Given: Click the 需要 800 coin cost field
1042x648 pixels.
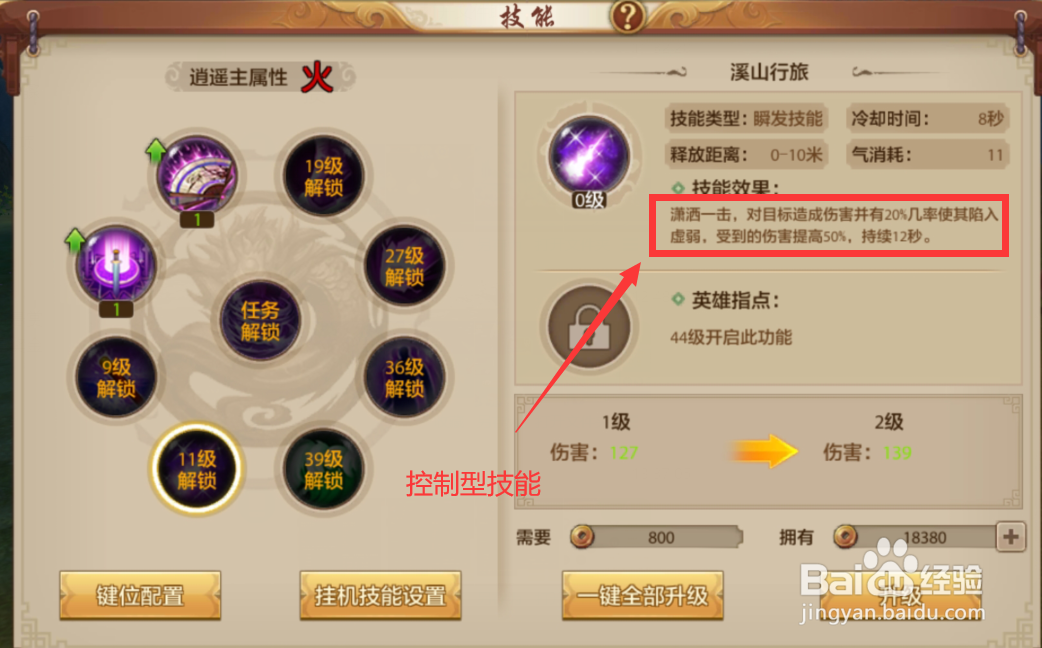Looking at the screenshot, I should pyautogui.click(x=656, y=536).
